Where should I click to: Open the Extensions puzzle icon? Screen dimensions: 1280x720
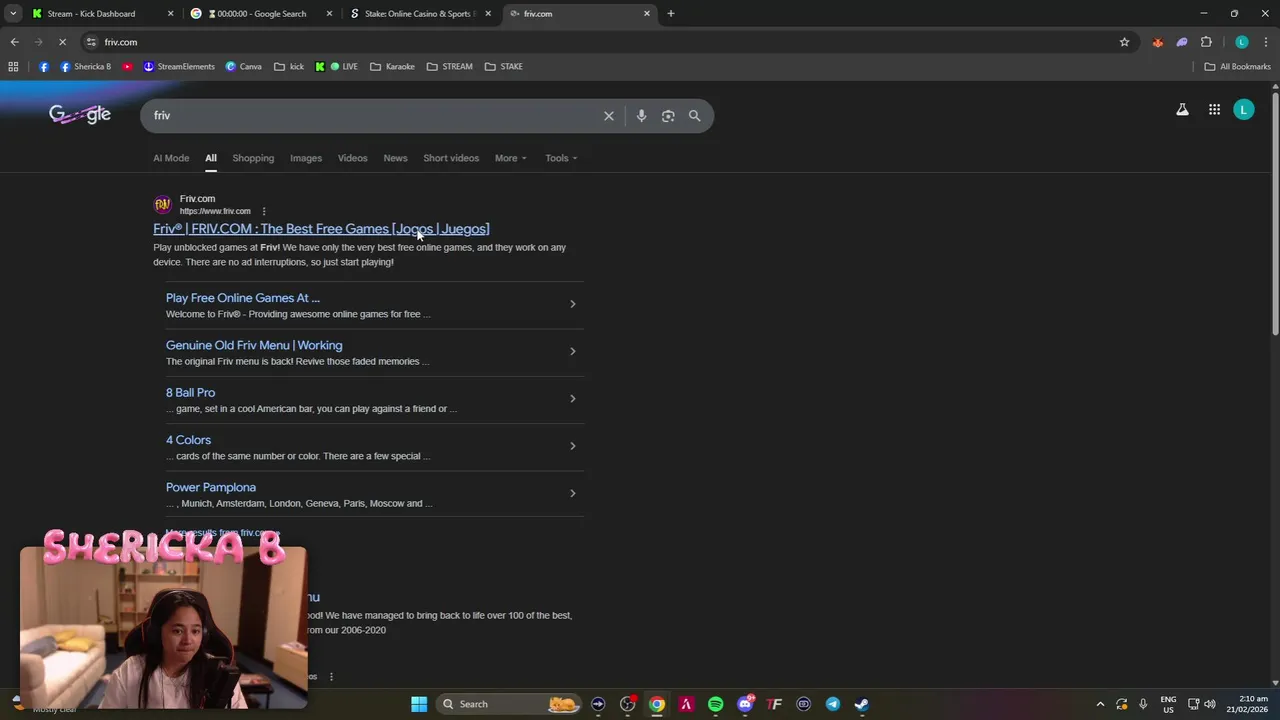tap(1206, 42)
